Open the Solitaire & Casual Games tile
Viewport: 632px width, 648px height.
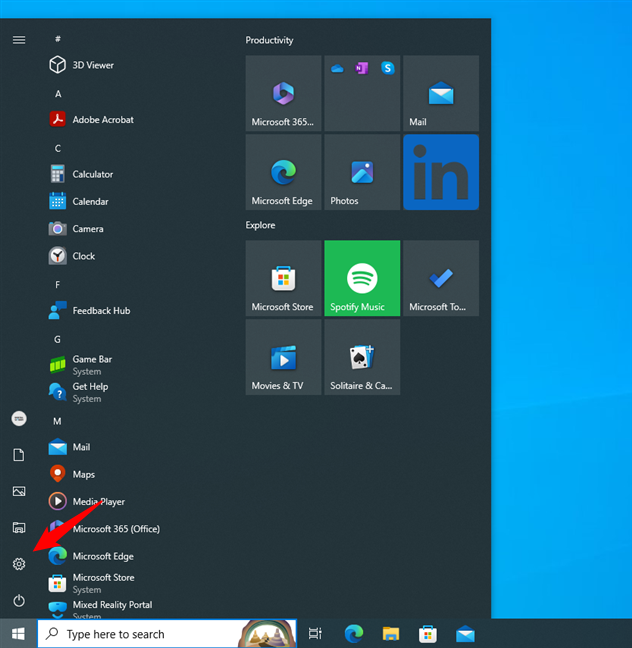pos(362,357)
